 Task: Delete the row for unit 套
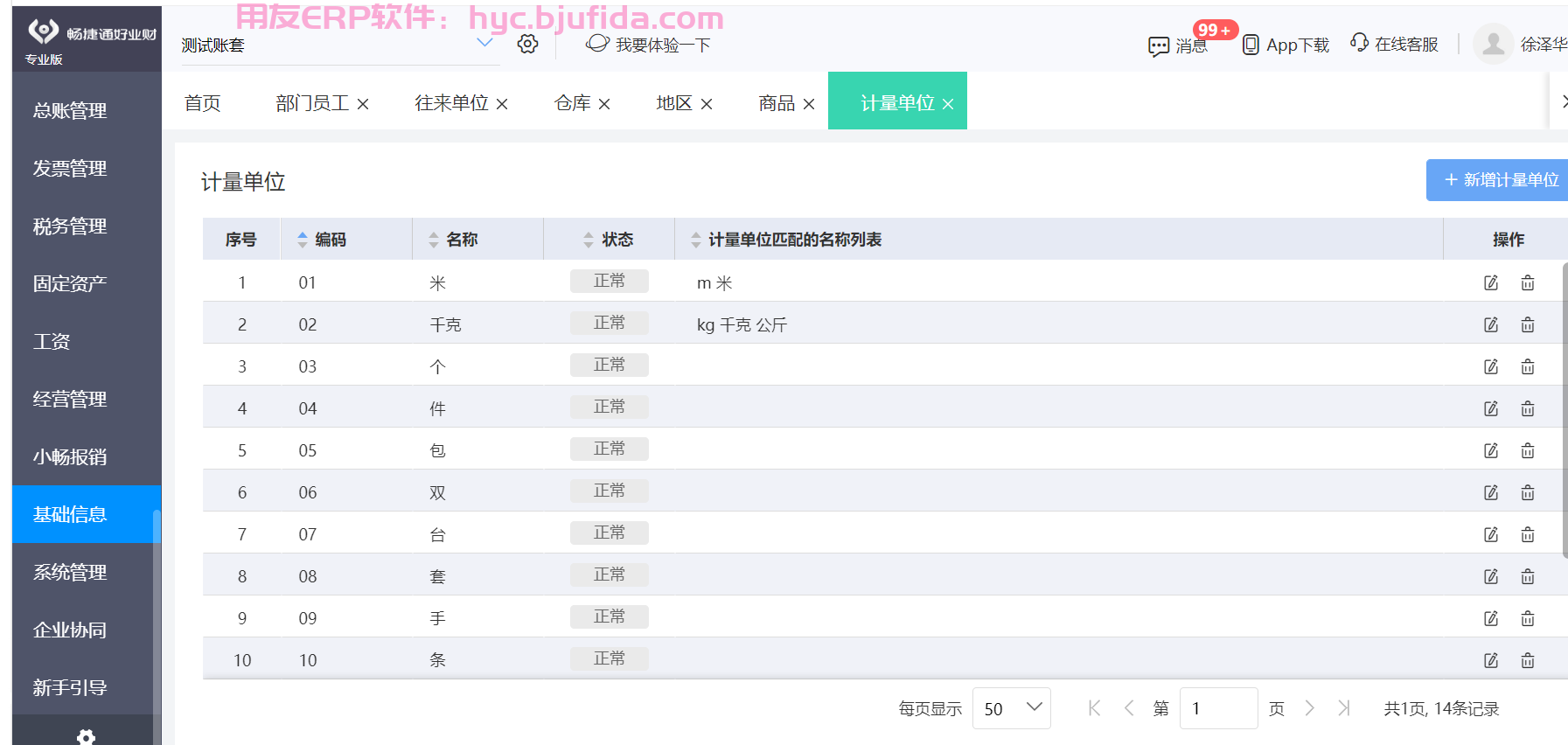point(1528,576)
